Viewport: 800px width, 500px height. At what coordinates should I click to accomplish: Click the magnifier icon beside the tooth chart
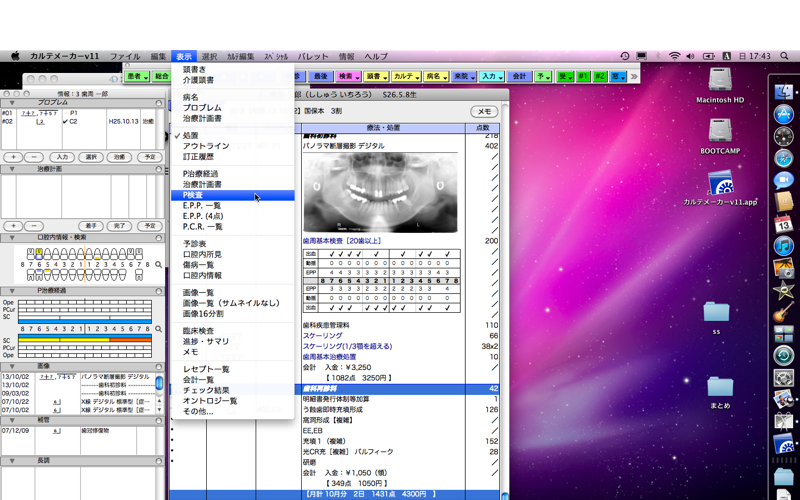(158, 265)
